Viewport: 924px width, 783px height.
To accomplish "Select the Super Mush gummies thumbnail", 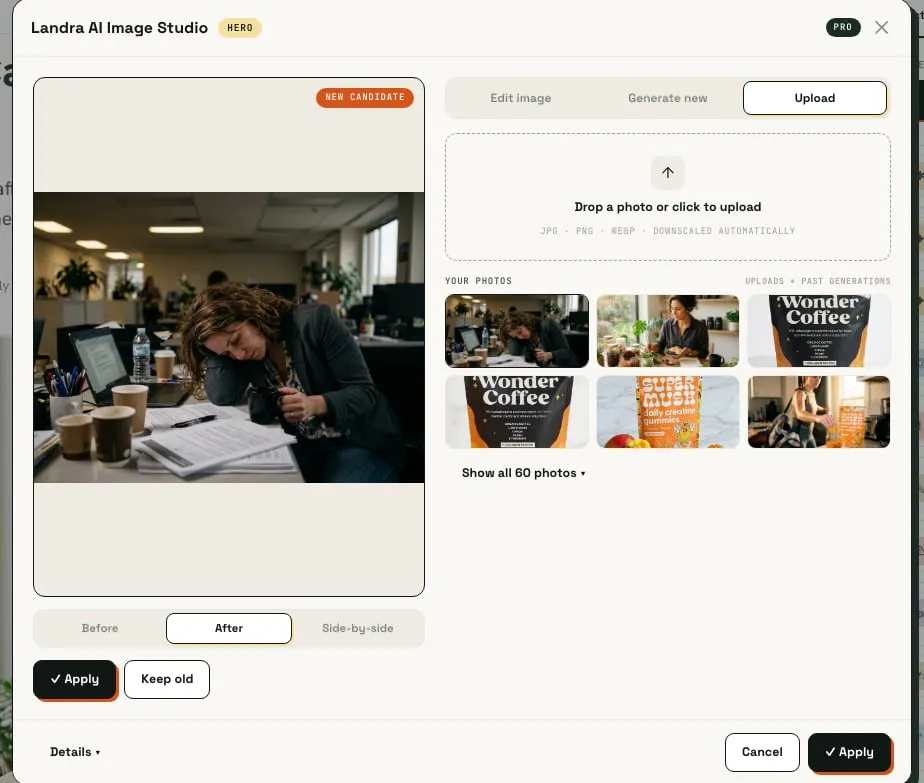I will point(668,412).
